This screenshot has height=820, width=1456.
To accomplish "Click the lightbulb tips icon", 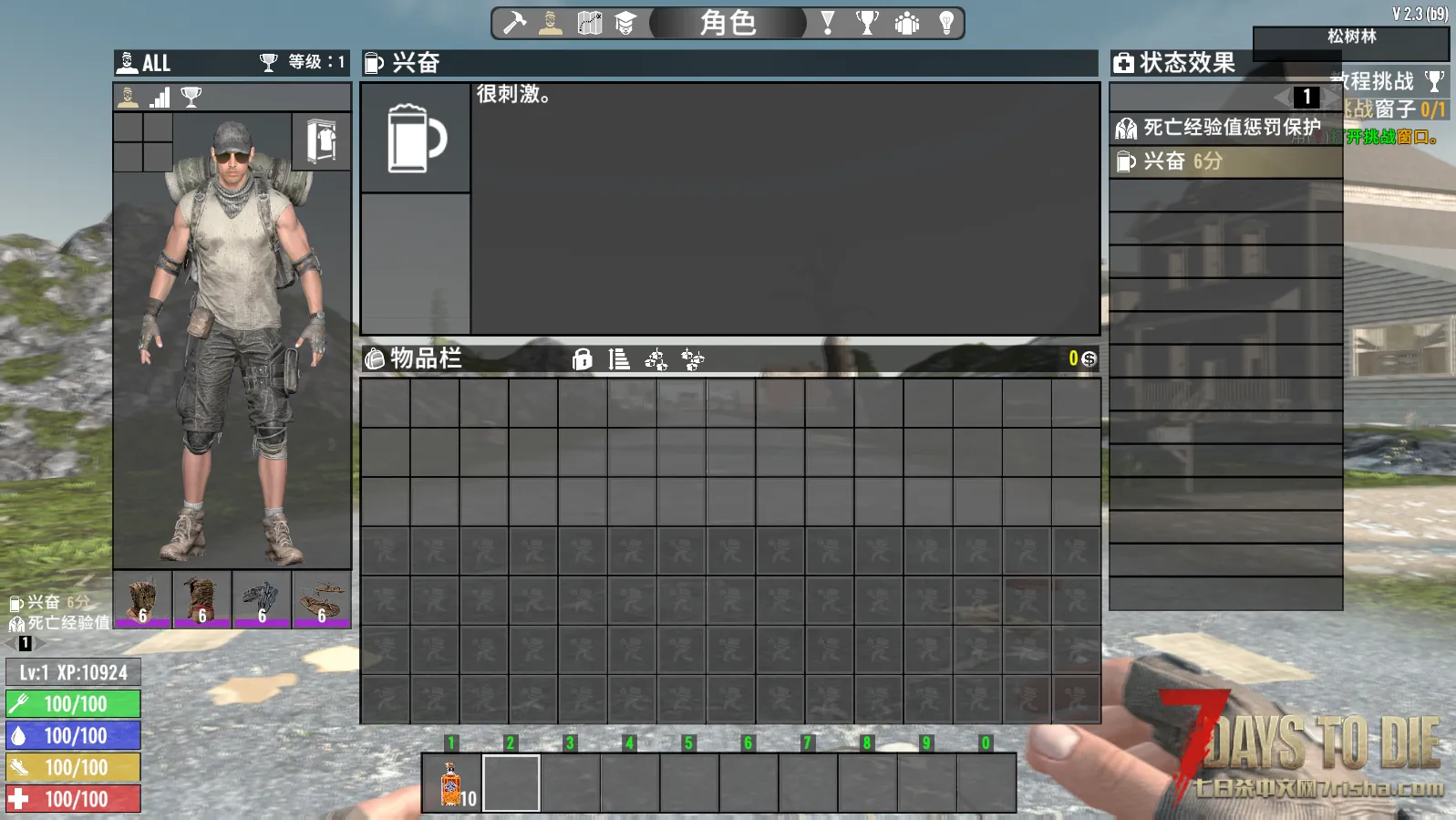I will click(946, 23).
